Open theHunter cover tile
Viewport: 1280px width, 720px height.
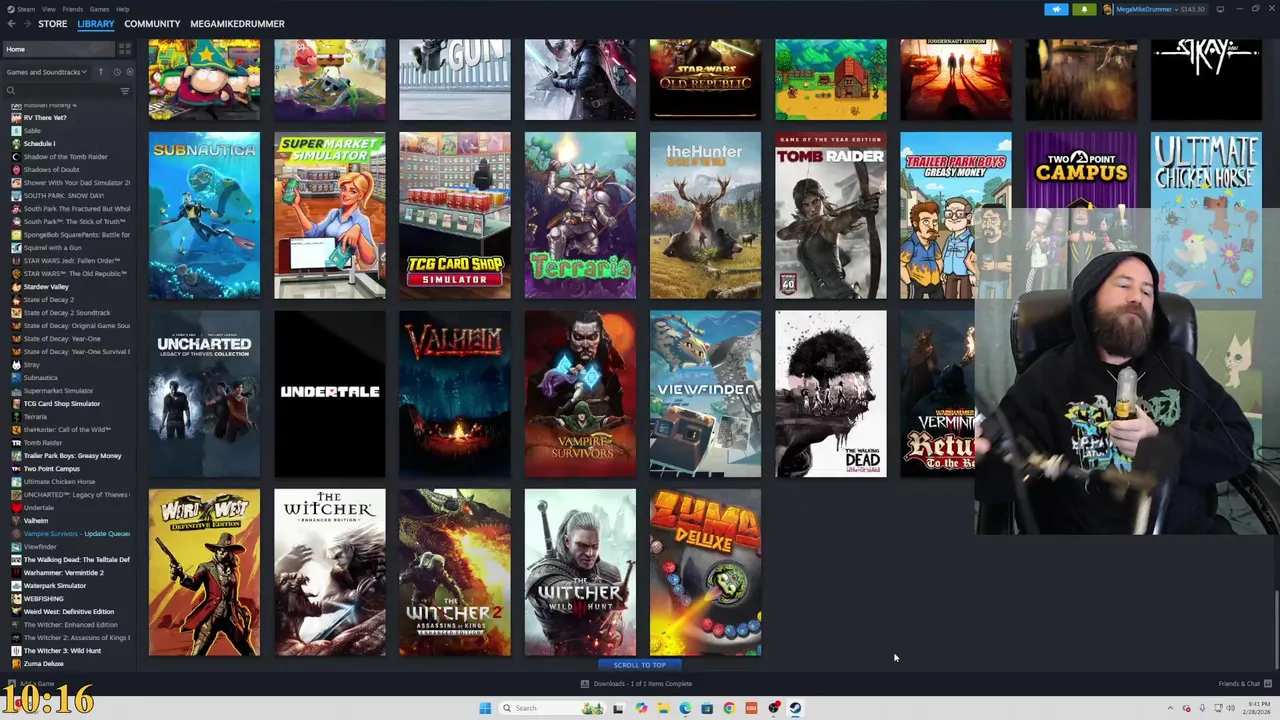[x=705, y=216]
